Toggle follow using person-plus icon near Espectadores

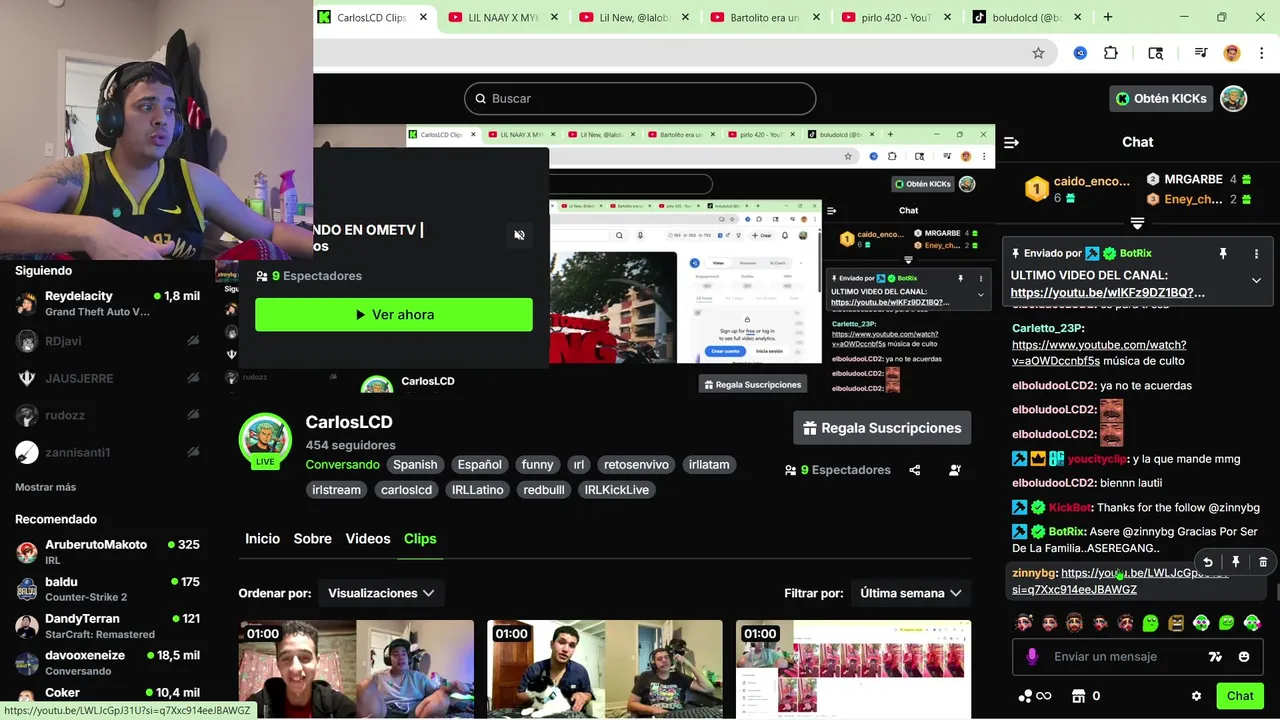[x=955, y=470]
